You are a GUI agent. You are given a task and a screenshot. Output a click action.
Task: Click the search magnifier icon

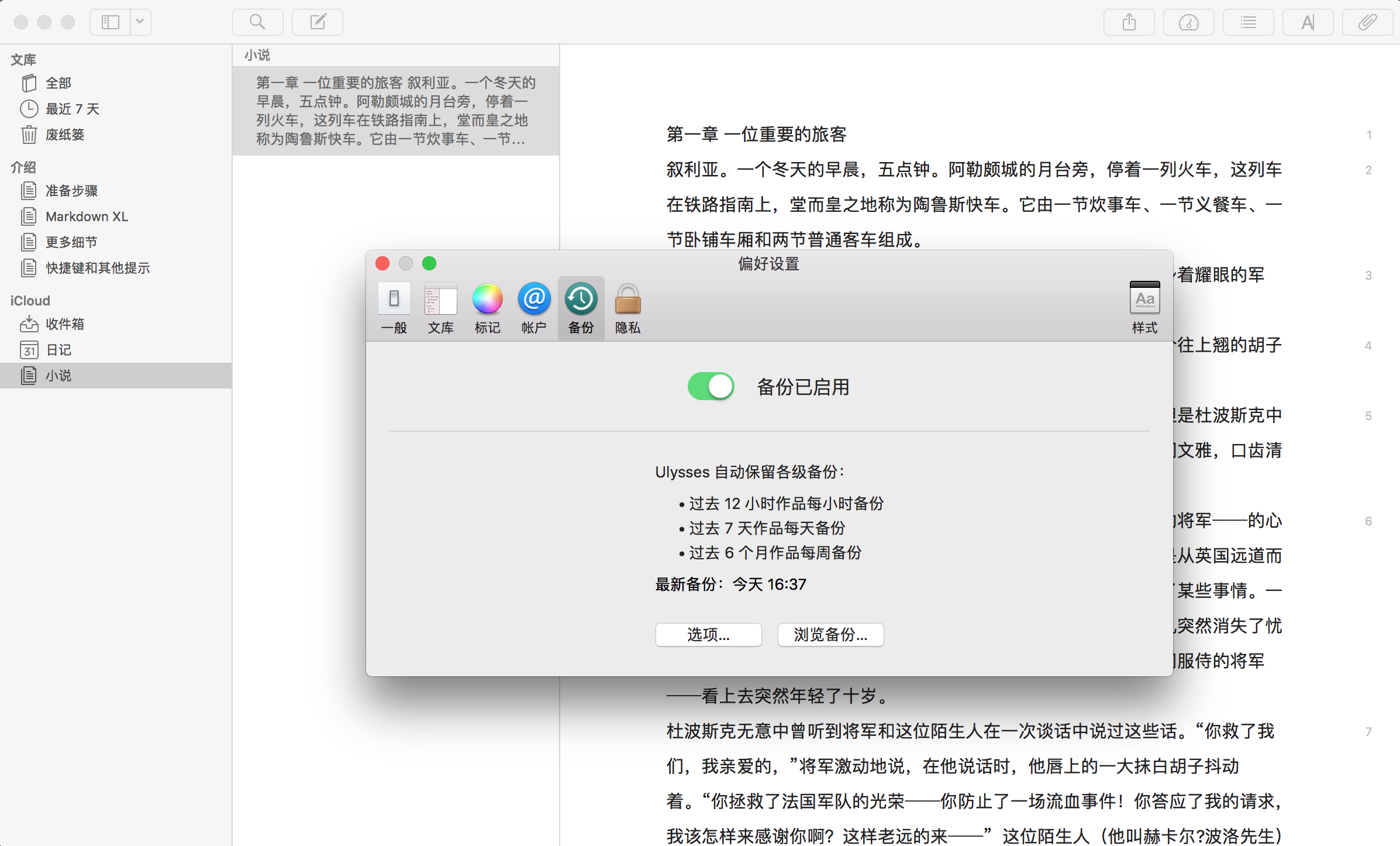point(257,22)
